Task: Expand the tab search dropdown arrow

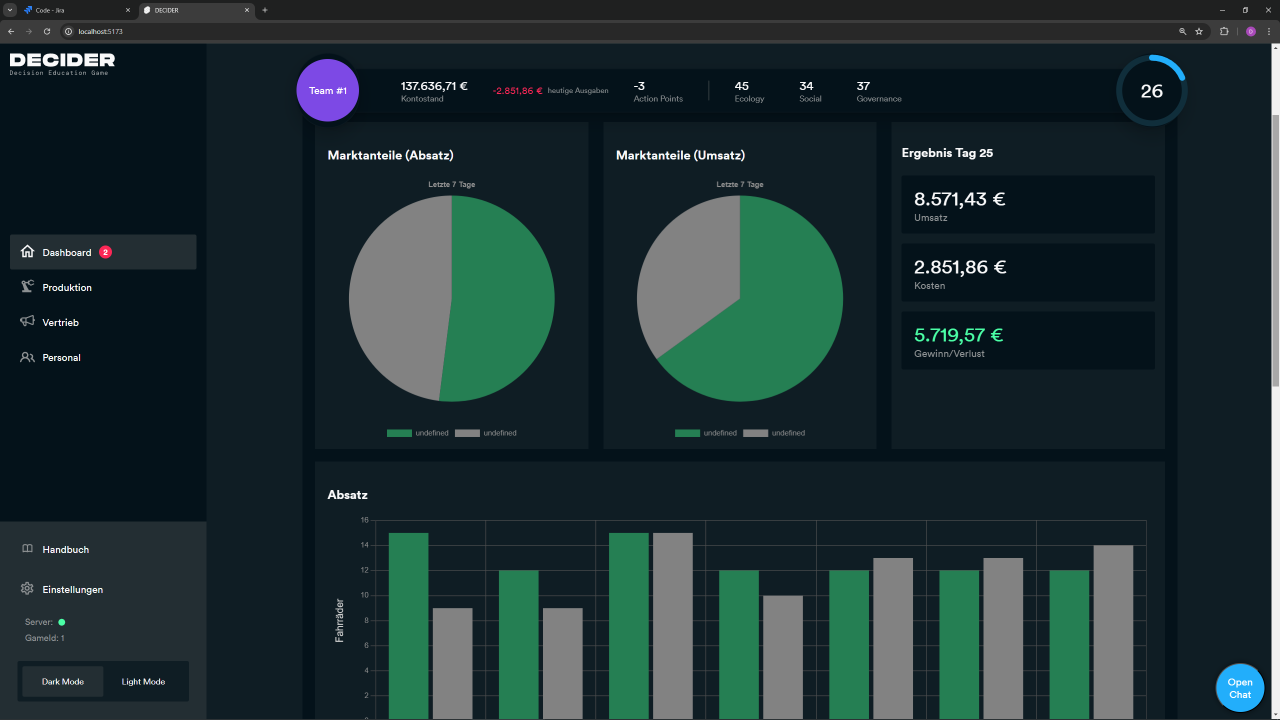Action: point(9,10)
